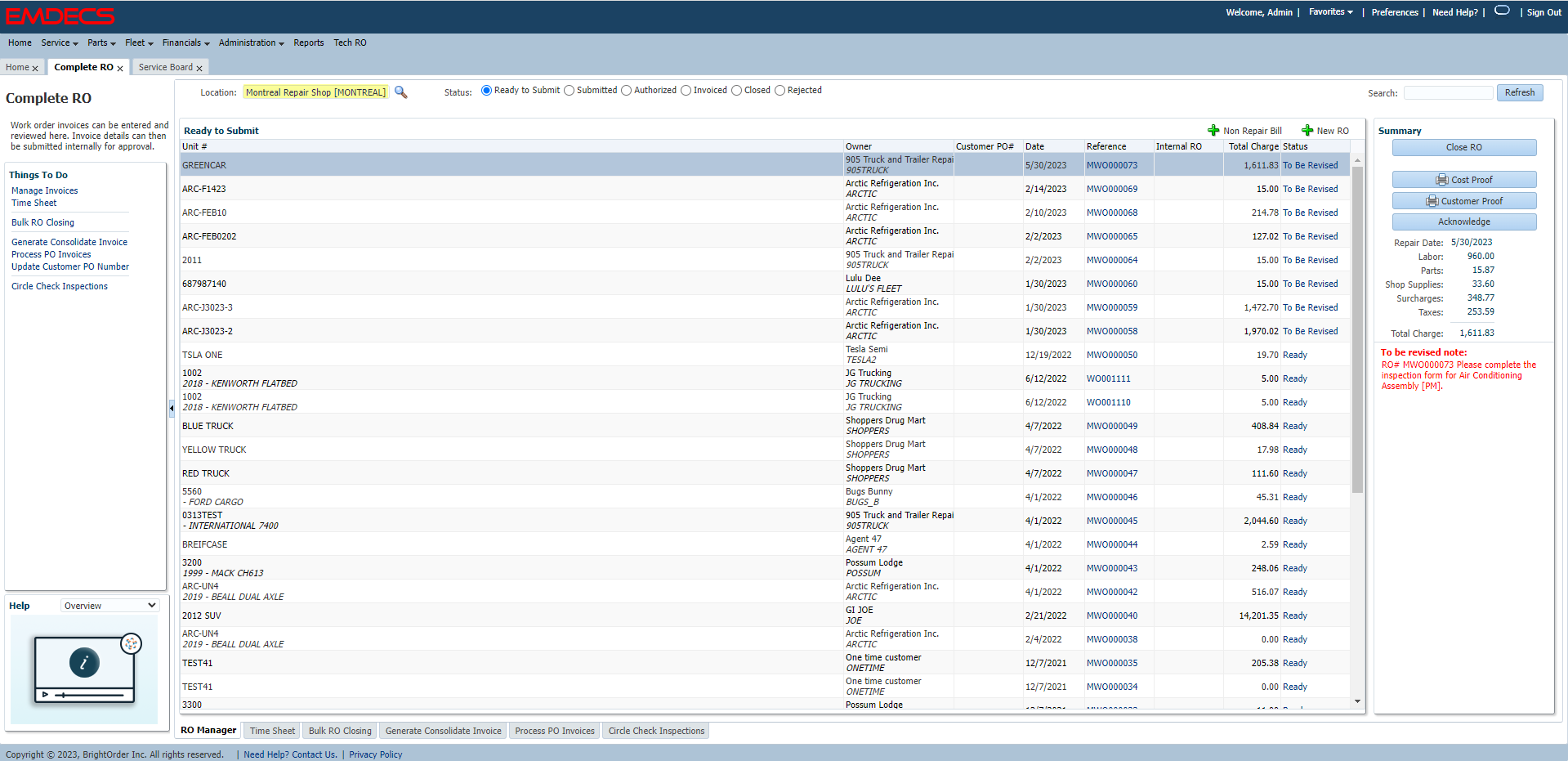The height and width of the screenshot is (761, 1568).
Task: Click the Close RO button
Action: (x=1464, y=147)
